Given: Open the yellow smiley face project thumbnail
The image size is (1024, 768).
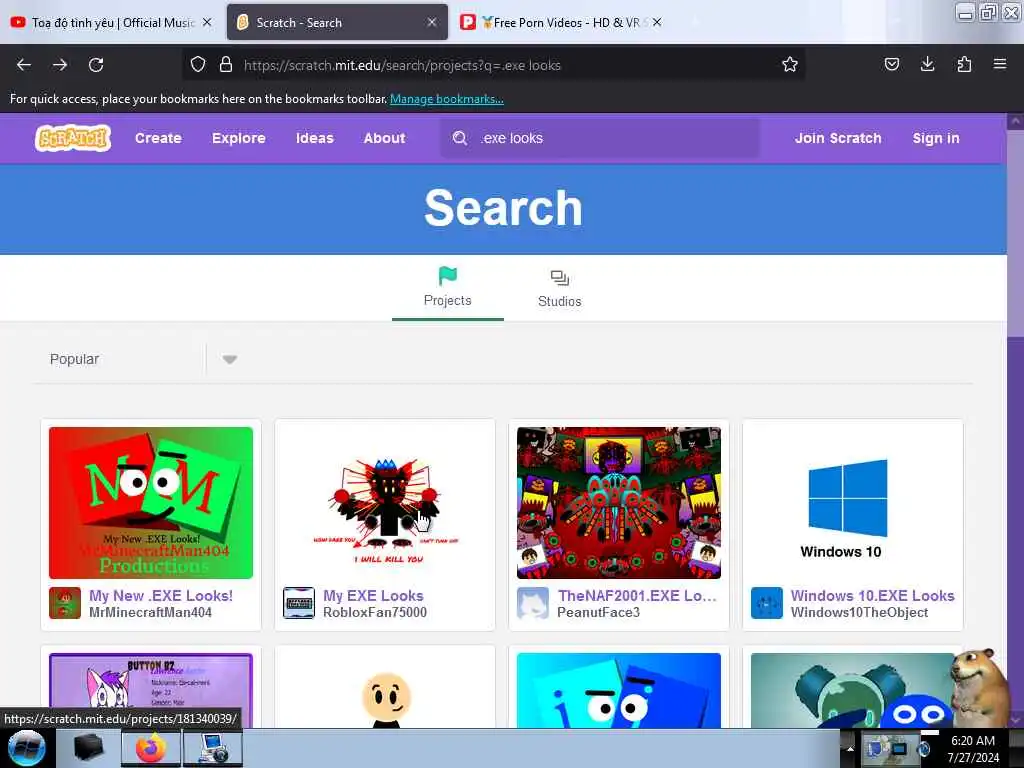Looking at the screenshot, I should tap(385, 690).
